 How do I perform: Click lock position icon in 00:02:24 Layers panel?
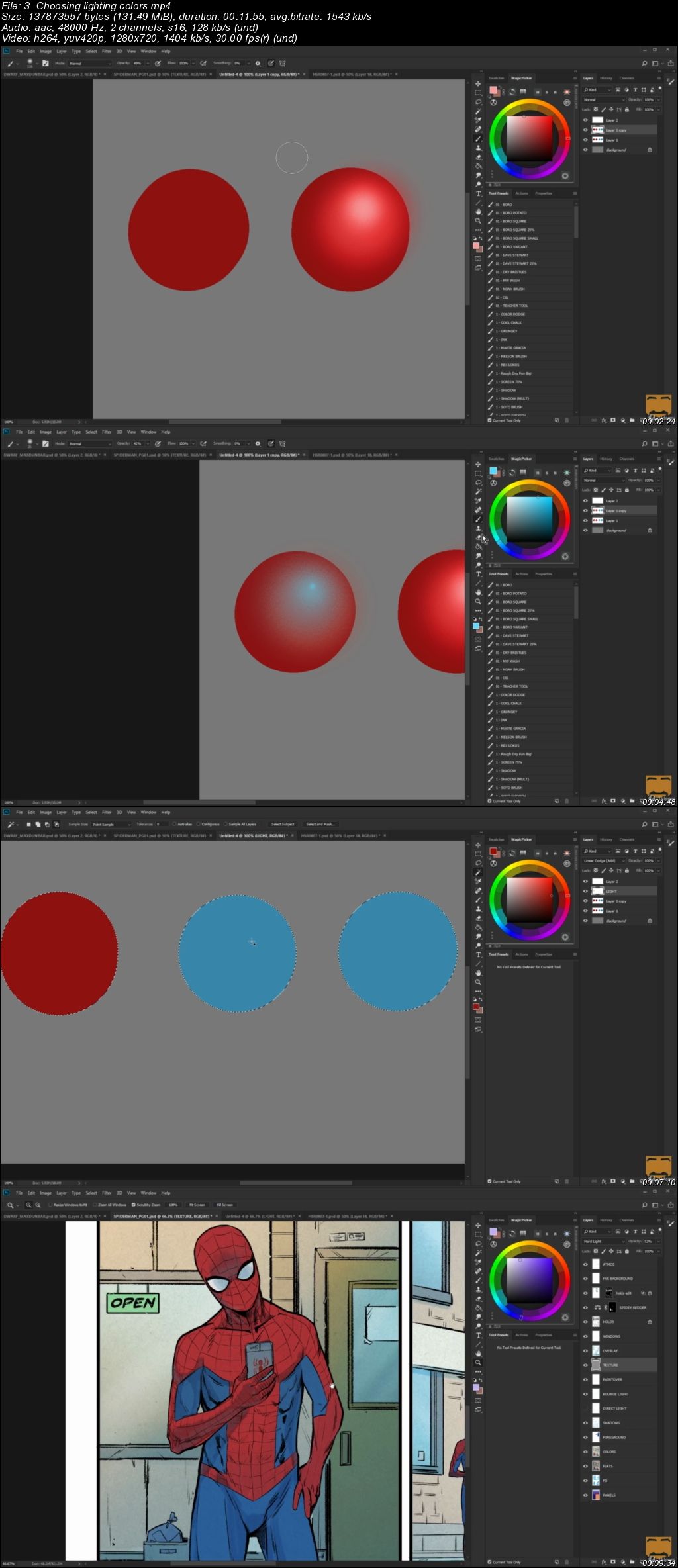[x=611, y=109]
